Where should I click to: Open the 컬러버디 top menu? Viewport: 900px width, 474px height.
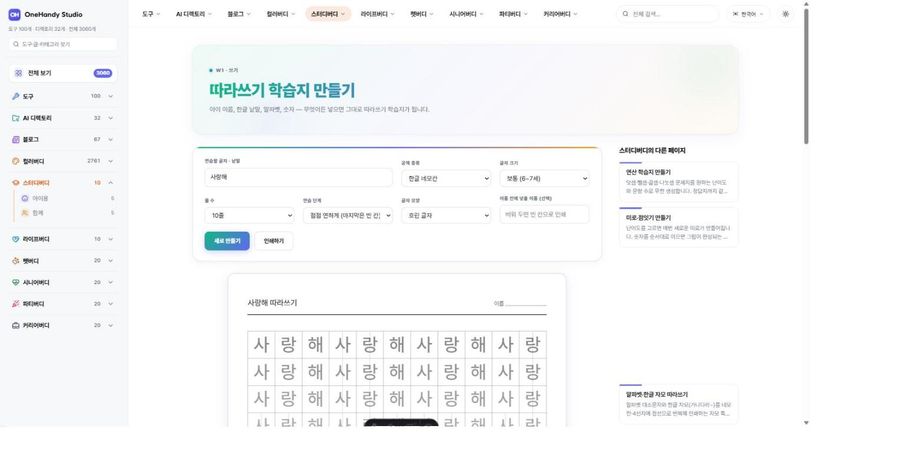[281, 14]
